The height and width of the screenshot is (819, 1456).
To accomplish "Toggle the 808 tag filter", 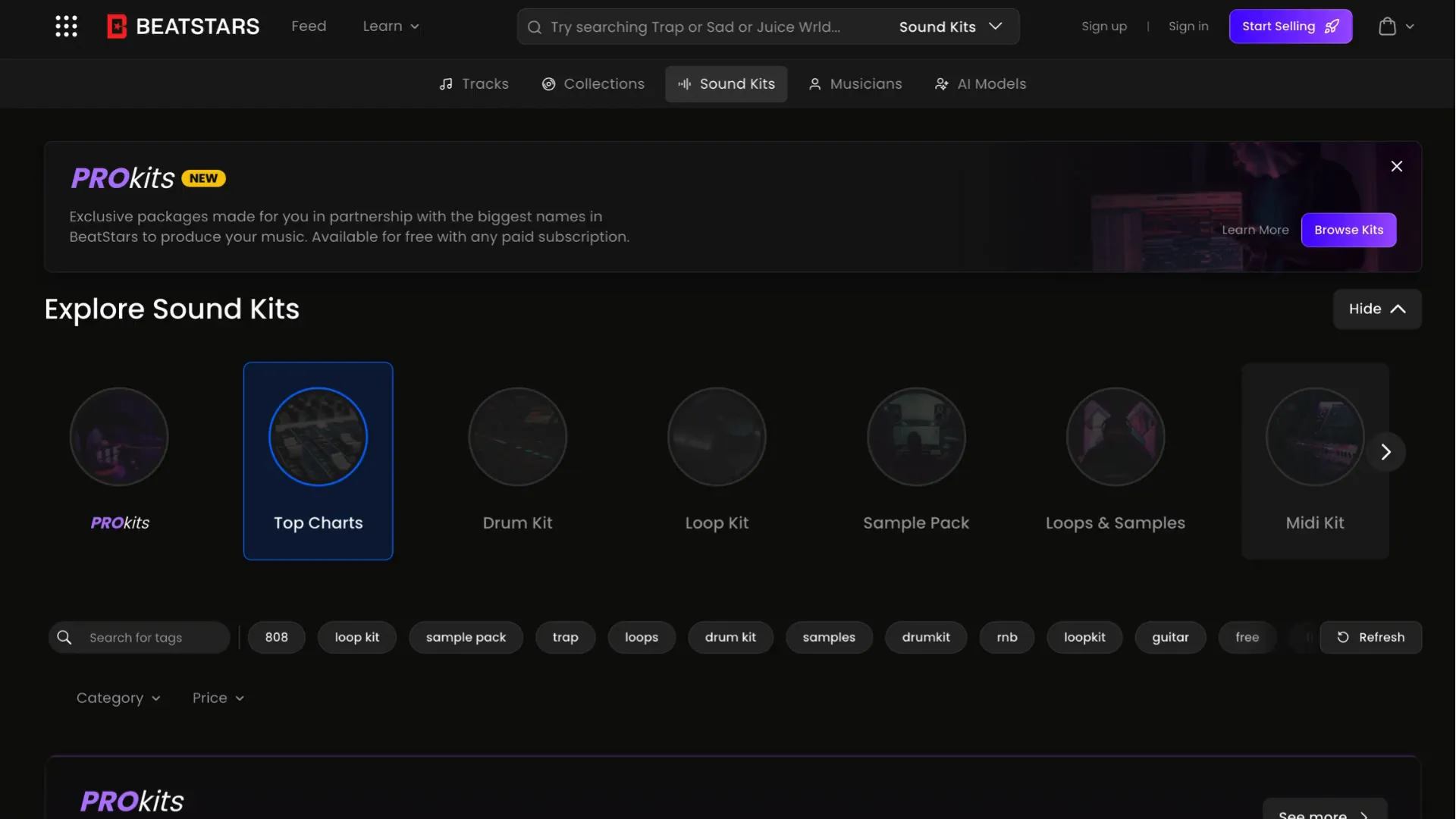I will (x=277, y=638).
